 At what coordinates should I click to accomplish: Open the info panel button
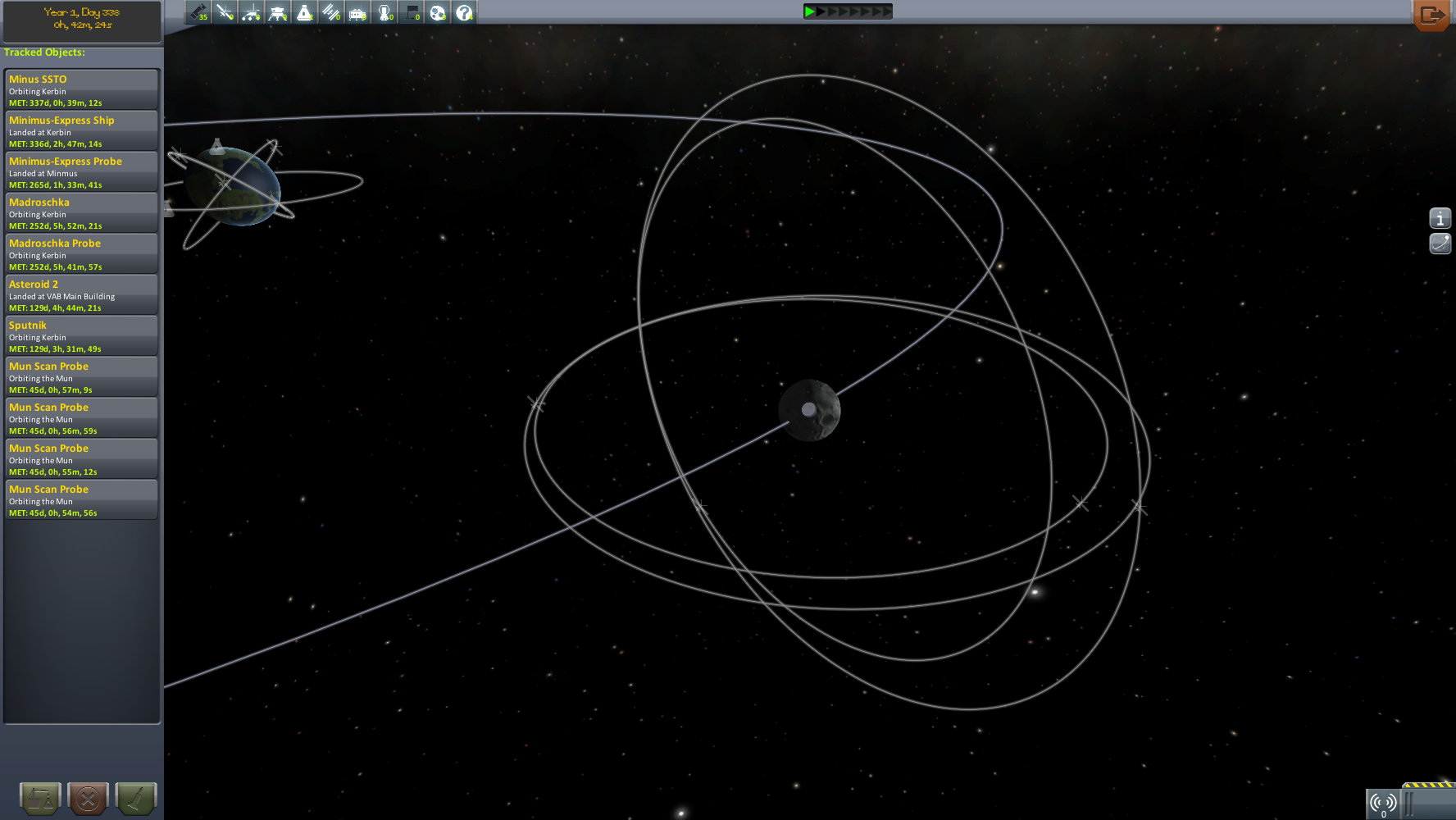1440,218
